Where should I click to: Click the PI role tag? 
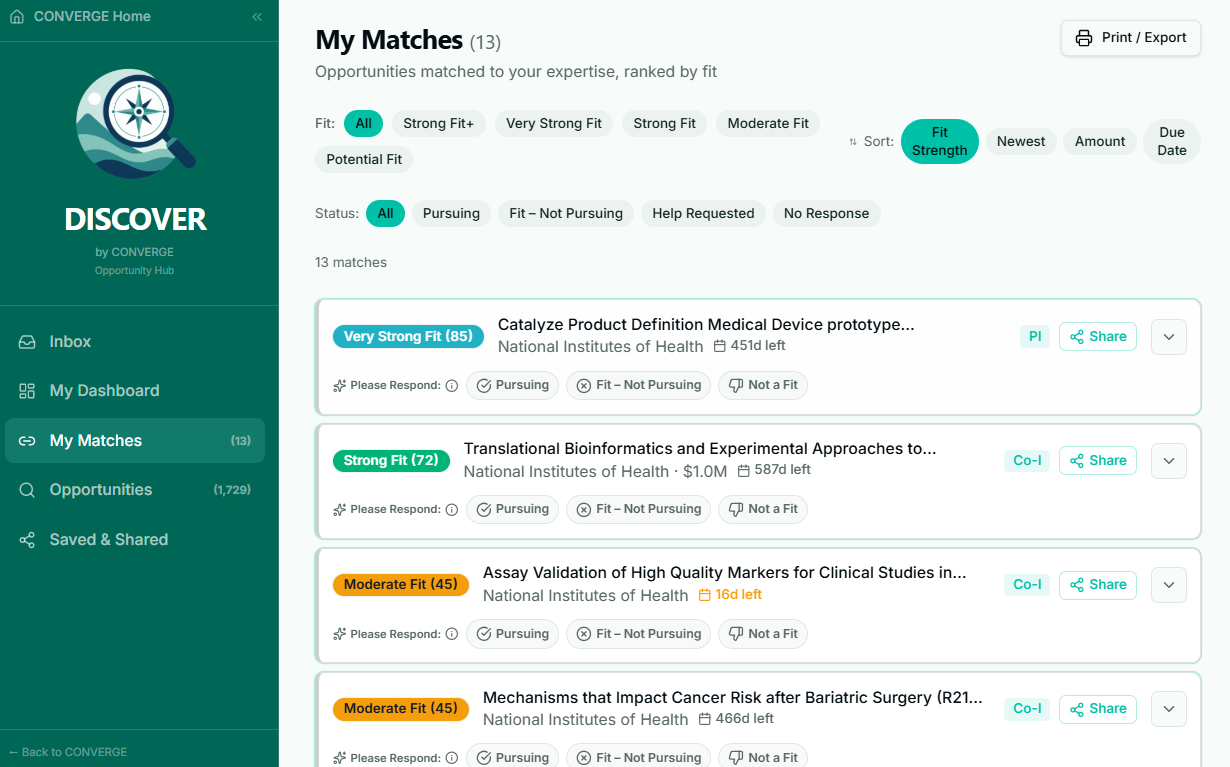pos(1035,337)
